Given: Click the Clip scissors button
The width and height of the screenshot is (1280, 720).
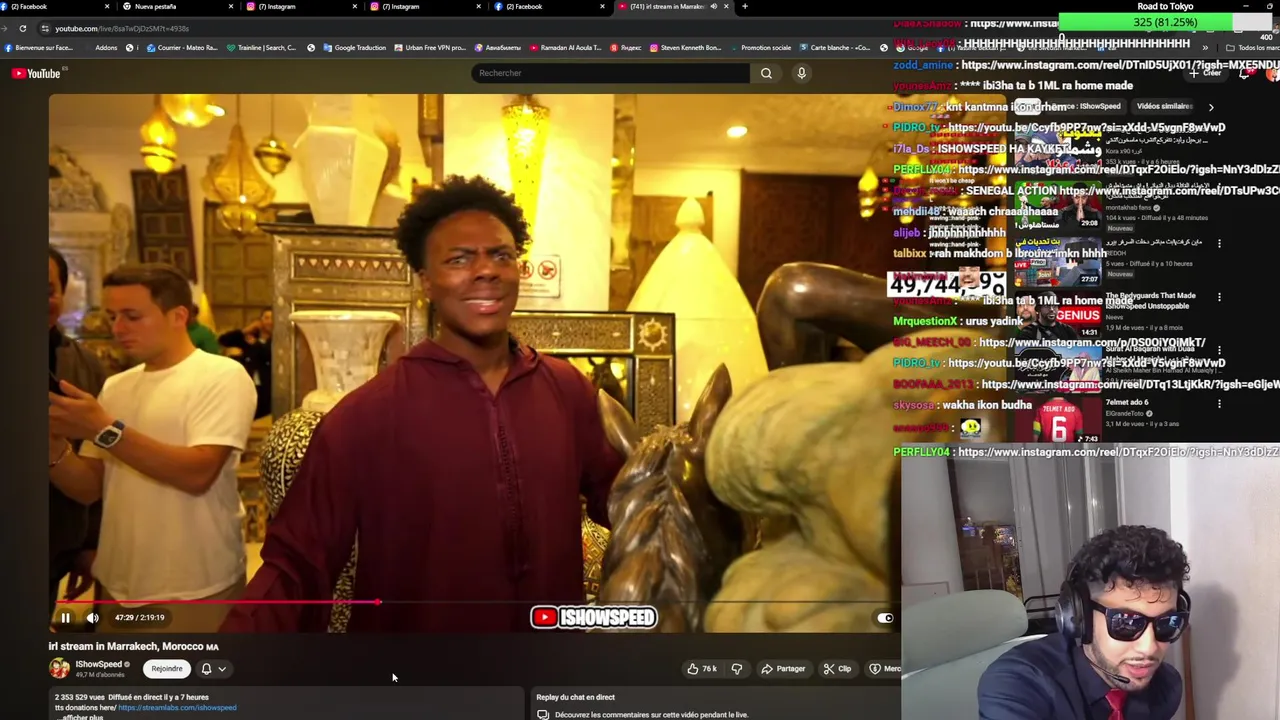Looking at the screenshot, I should click(x=837, y=669).
